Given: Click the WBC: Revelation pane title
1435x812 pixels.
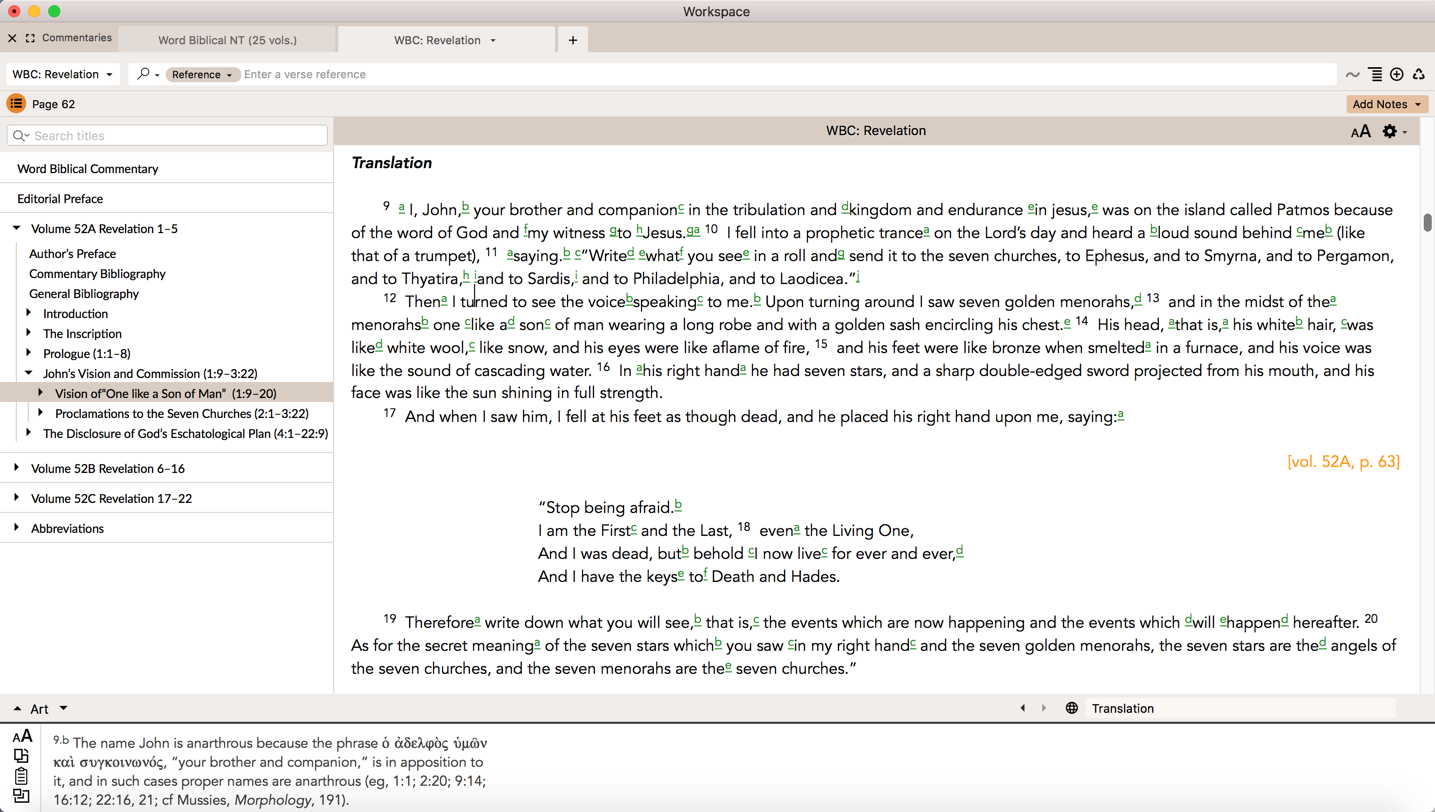Looking at the screenshot, I should click(x=876, y=131).
